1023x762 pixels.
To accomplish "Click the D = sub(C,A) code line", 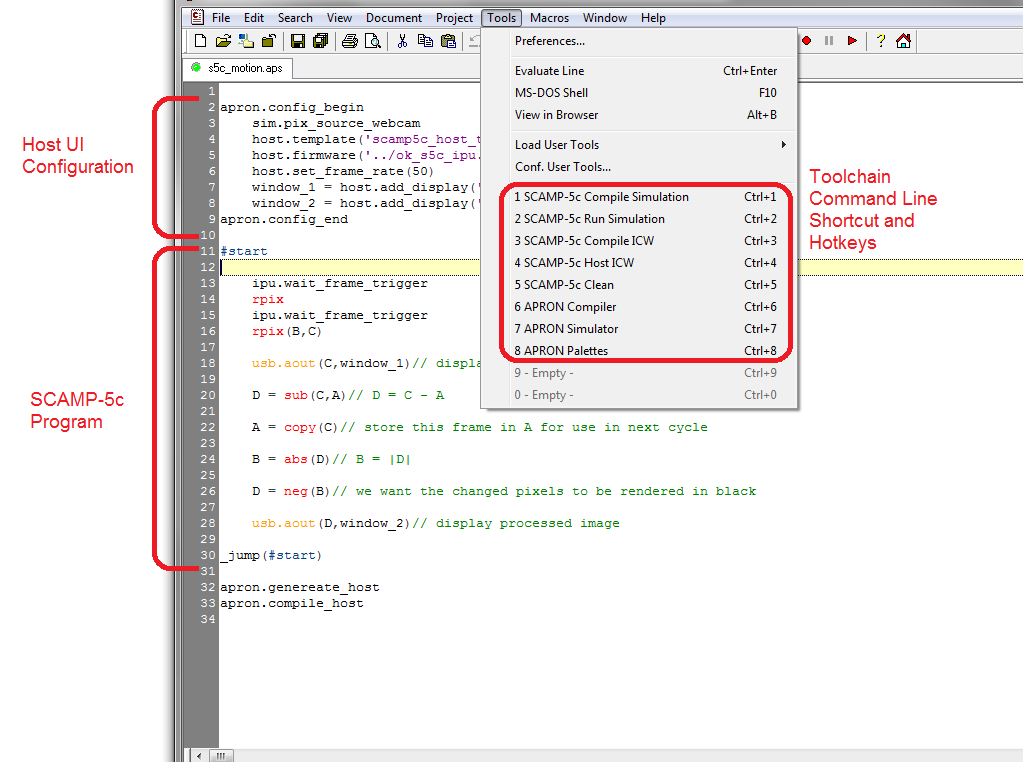I will (348, 395).
